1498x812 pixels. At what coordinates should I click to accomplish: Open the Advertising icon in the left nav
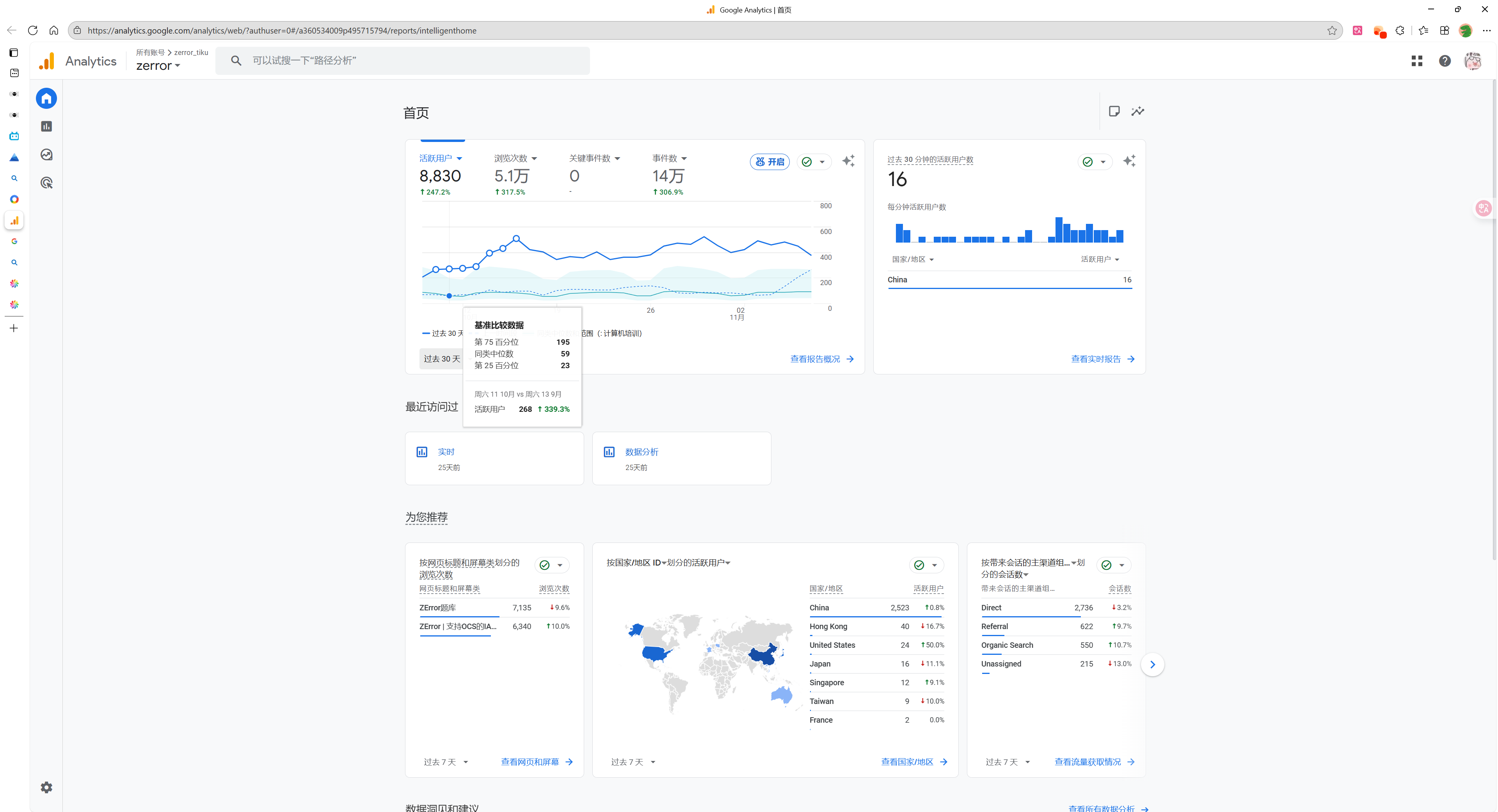click(x=46, y=183)
